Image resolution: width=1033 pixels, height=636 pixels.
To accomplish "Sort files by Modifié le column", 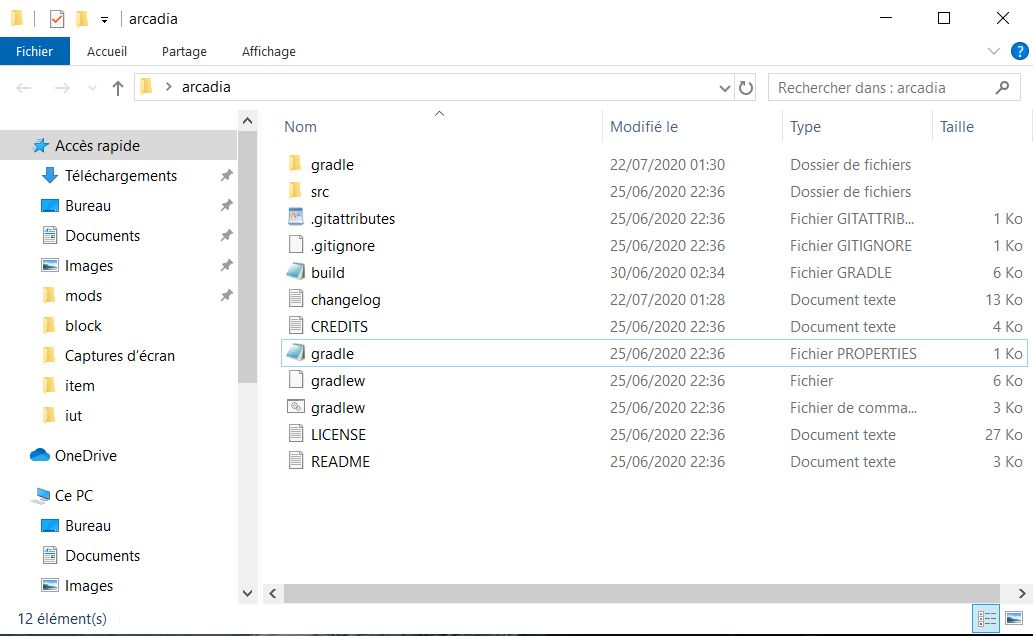I will tap(644, 127).
